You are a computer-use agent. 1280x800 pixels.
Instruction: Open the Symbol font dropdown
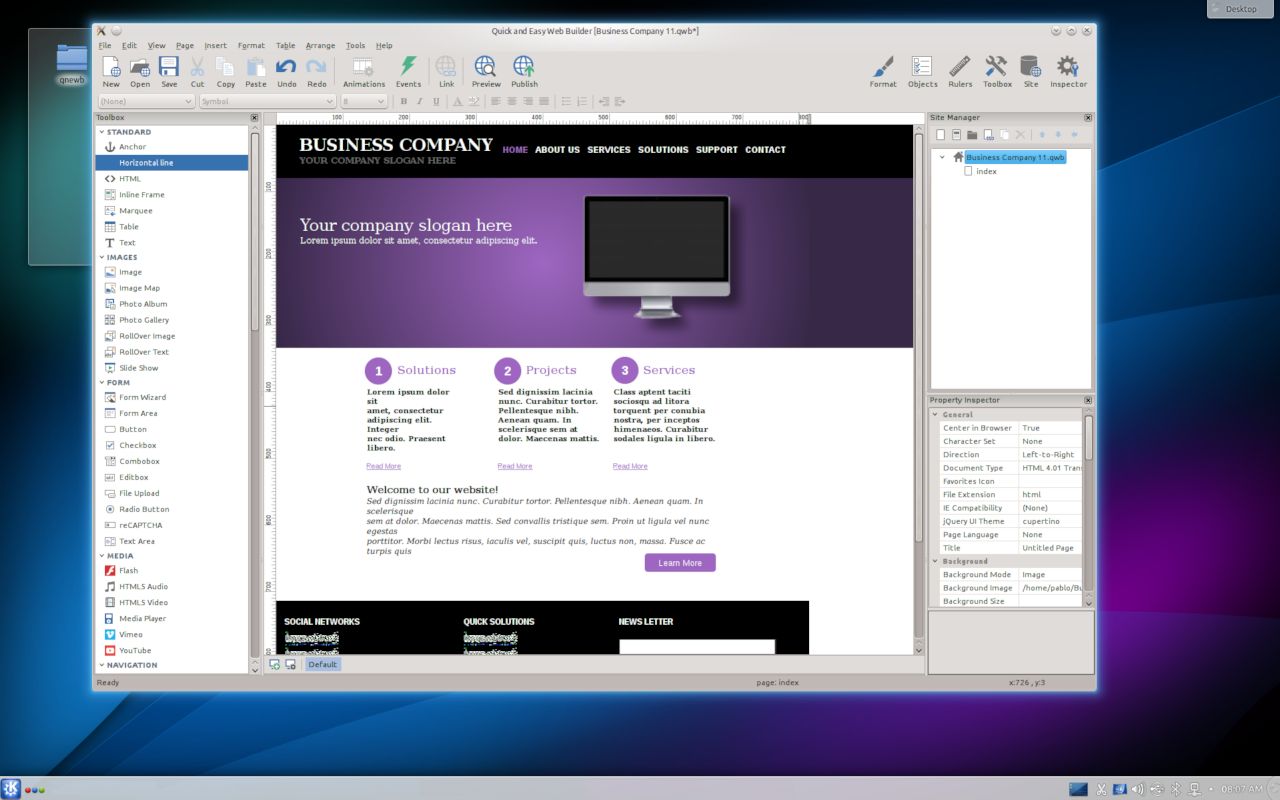pyautogui.click(x=266, y=101)
